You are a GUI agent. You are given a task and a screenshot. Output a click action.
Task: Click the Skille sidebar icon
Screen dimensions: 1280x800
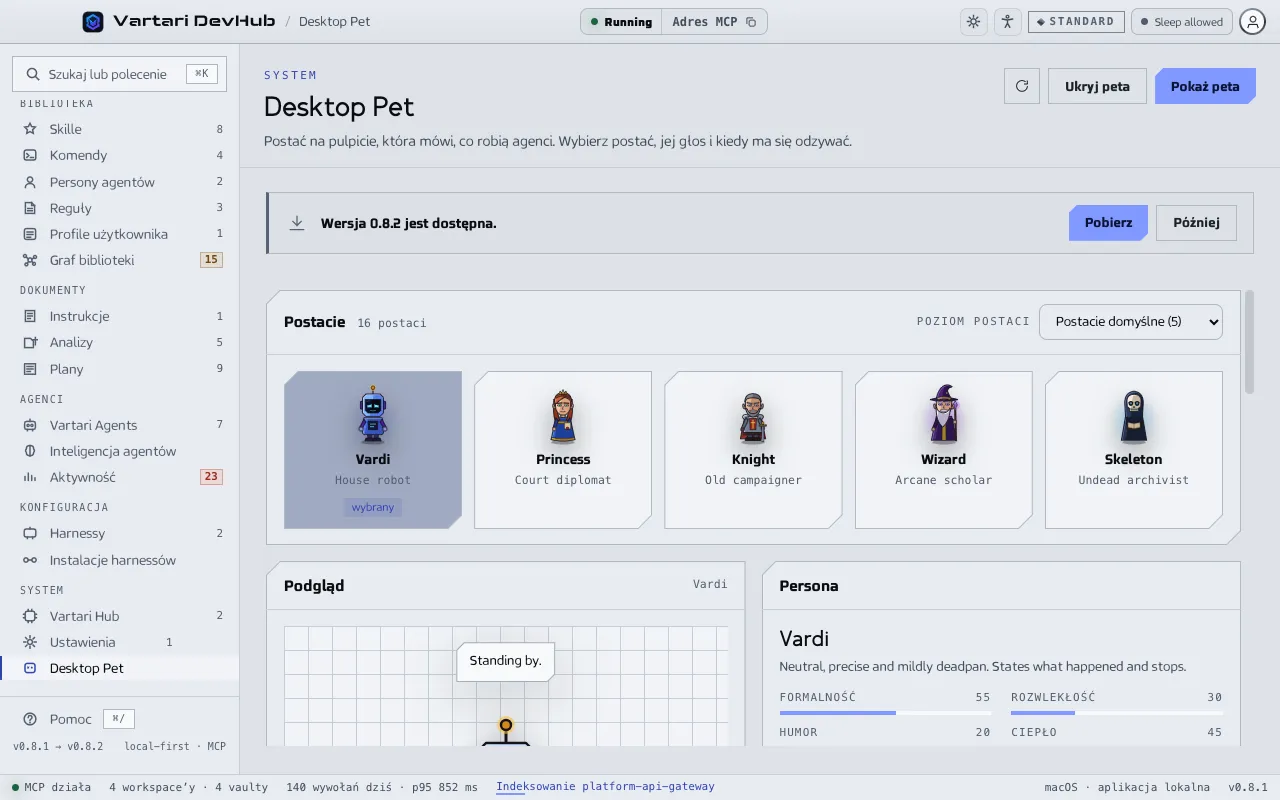point(30,129)
